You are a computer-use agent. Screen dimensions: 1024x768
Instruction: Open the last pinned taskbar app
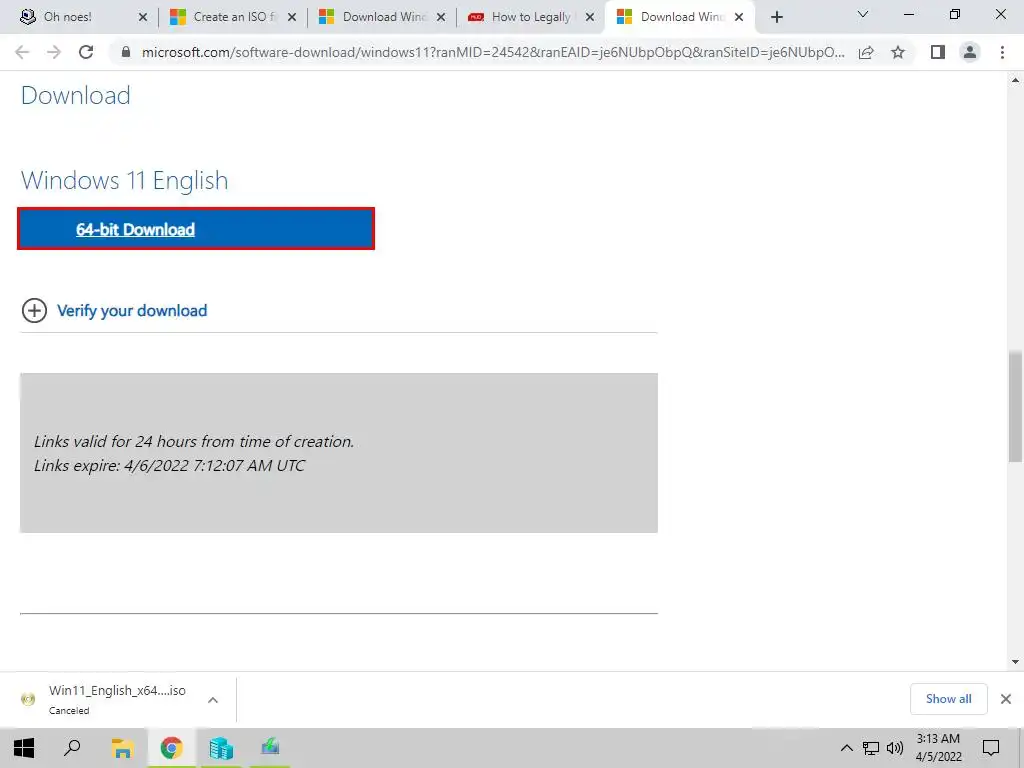(x=270, y=748)
